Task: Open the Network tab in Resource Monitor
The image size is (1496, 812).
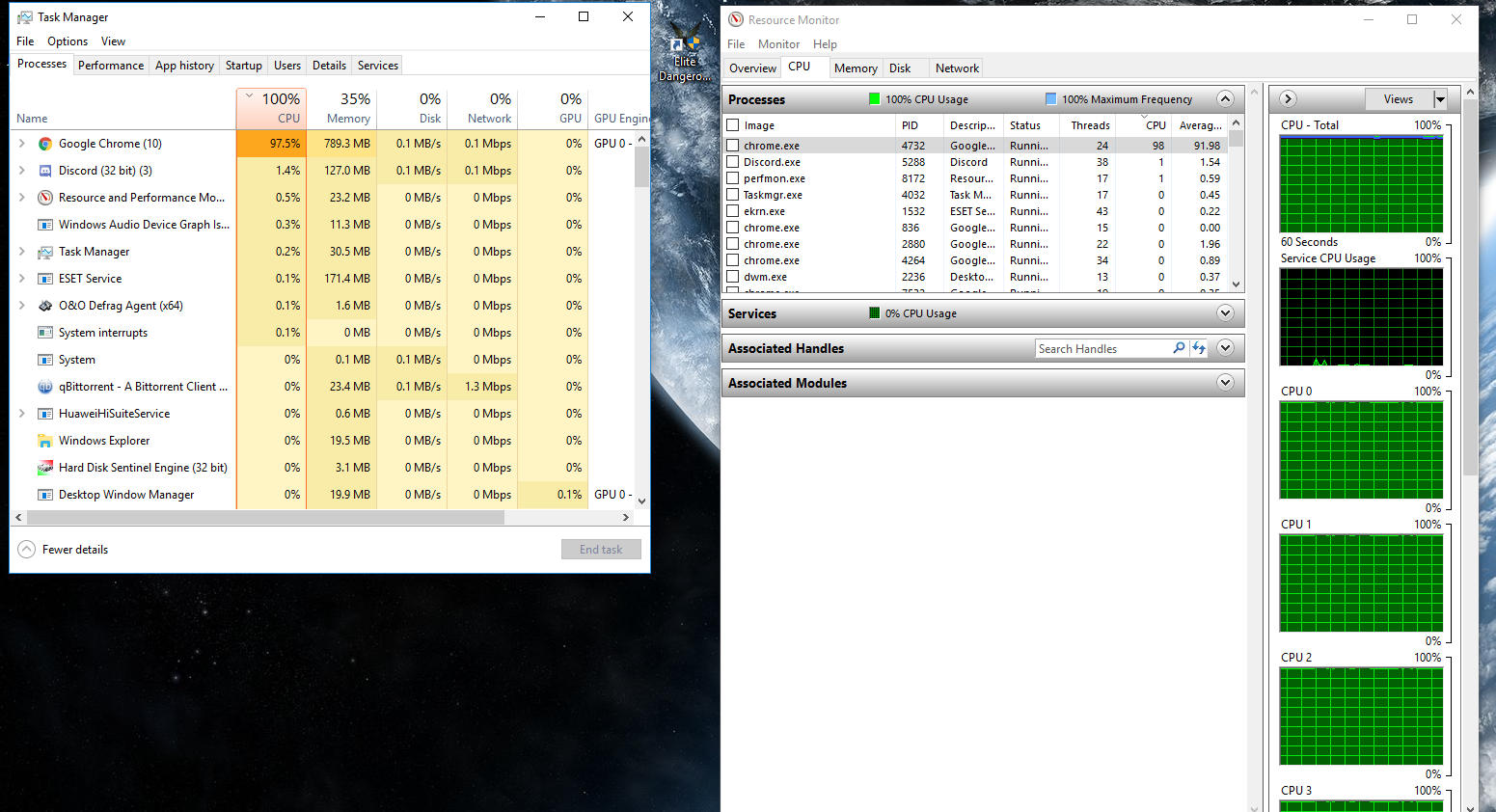Action: [x=957, y=68]
